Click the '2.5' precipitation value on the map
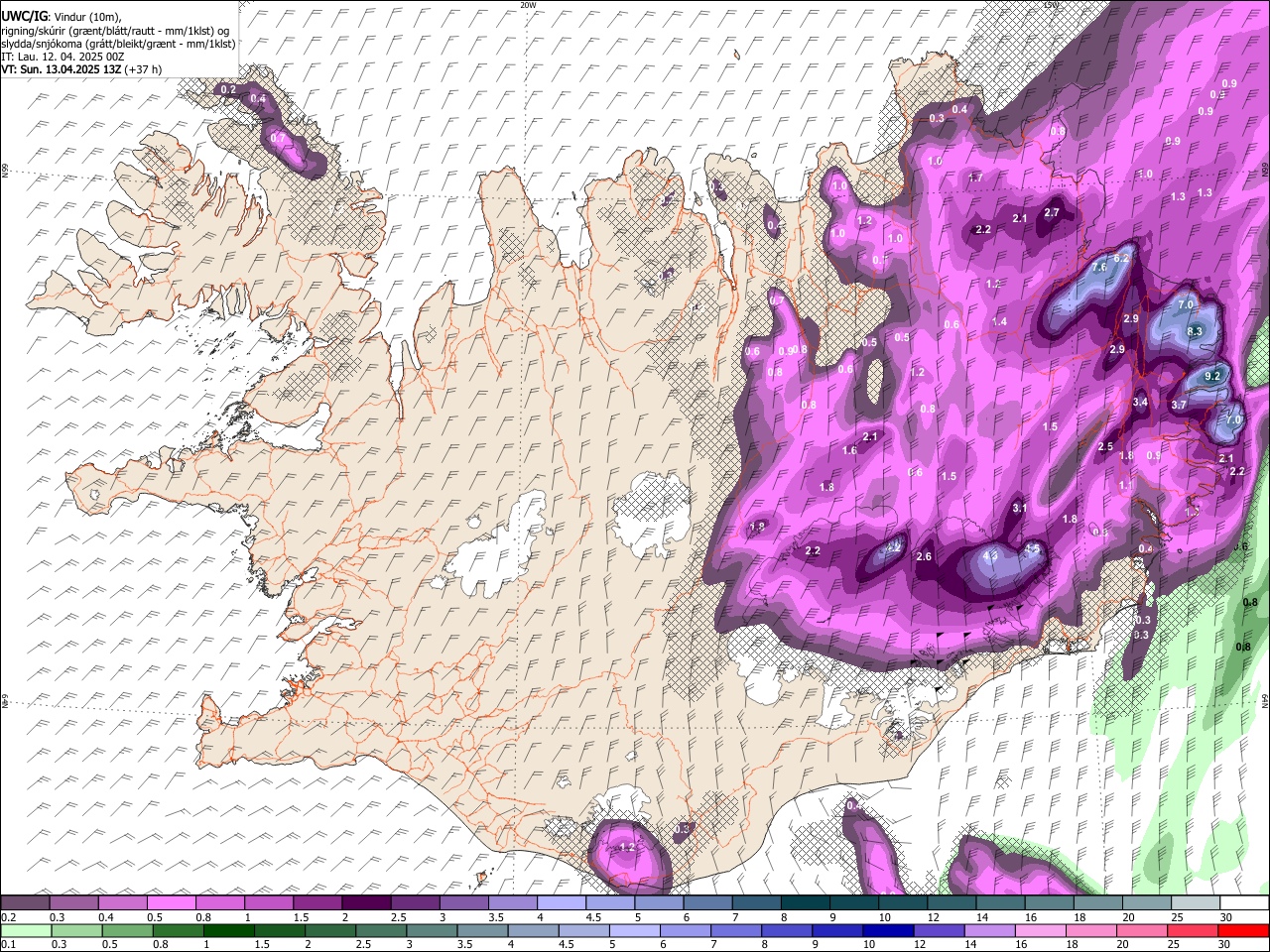This screenshot has width=1270, height=952. tap(1106, 446)
